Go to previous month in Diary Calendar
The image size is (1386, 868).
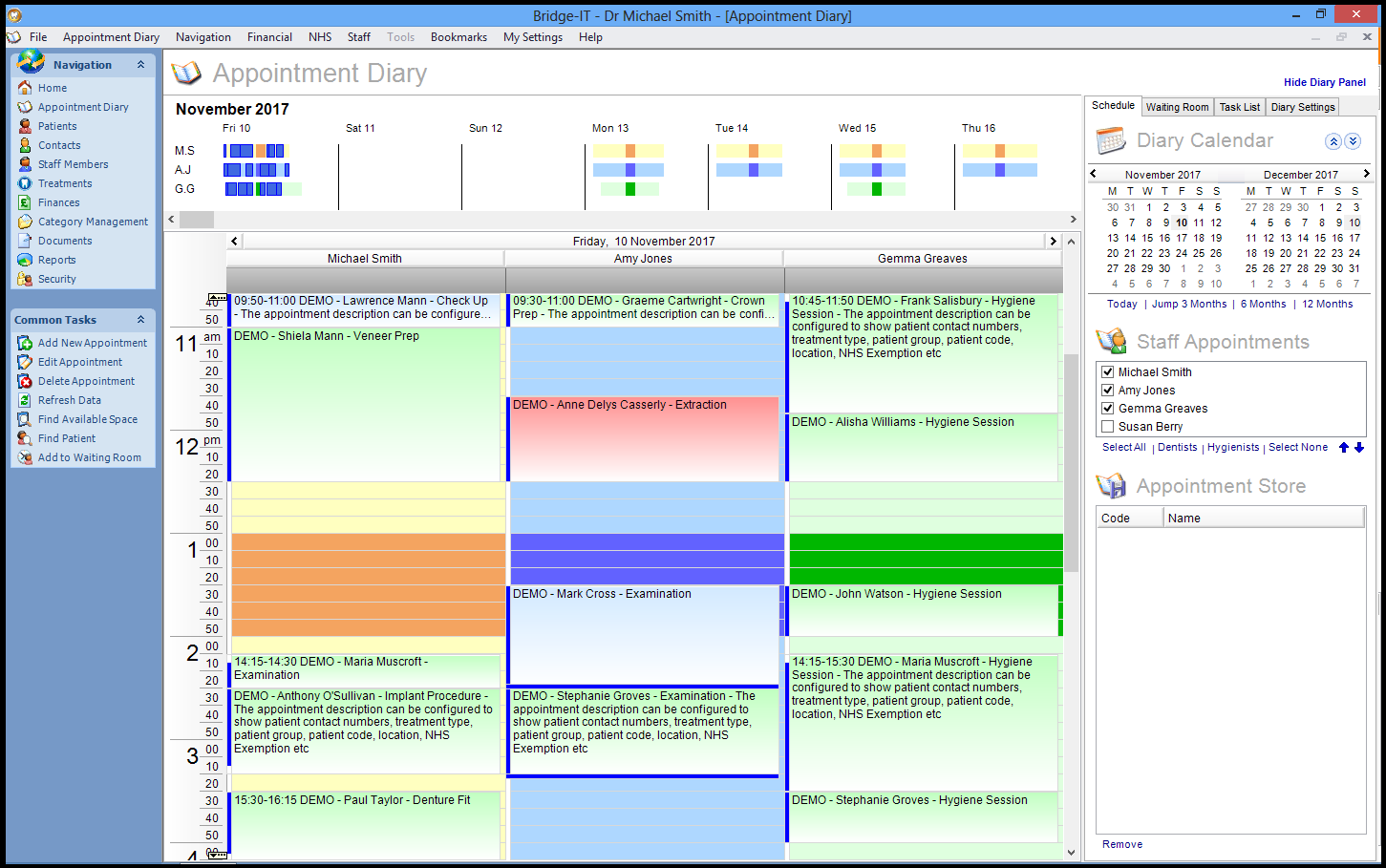pos(1094,174)
